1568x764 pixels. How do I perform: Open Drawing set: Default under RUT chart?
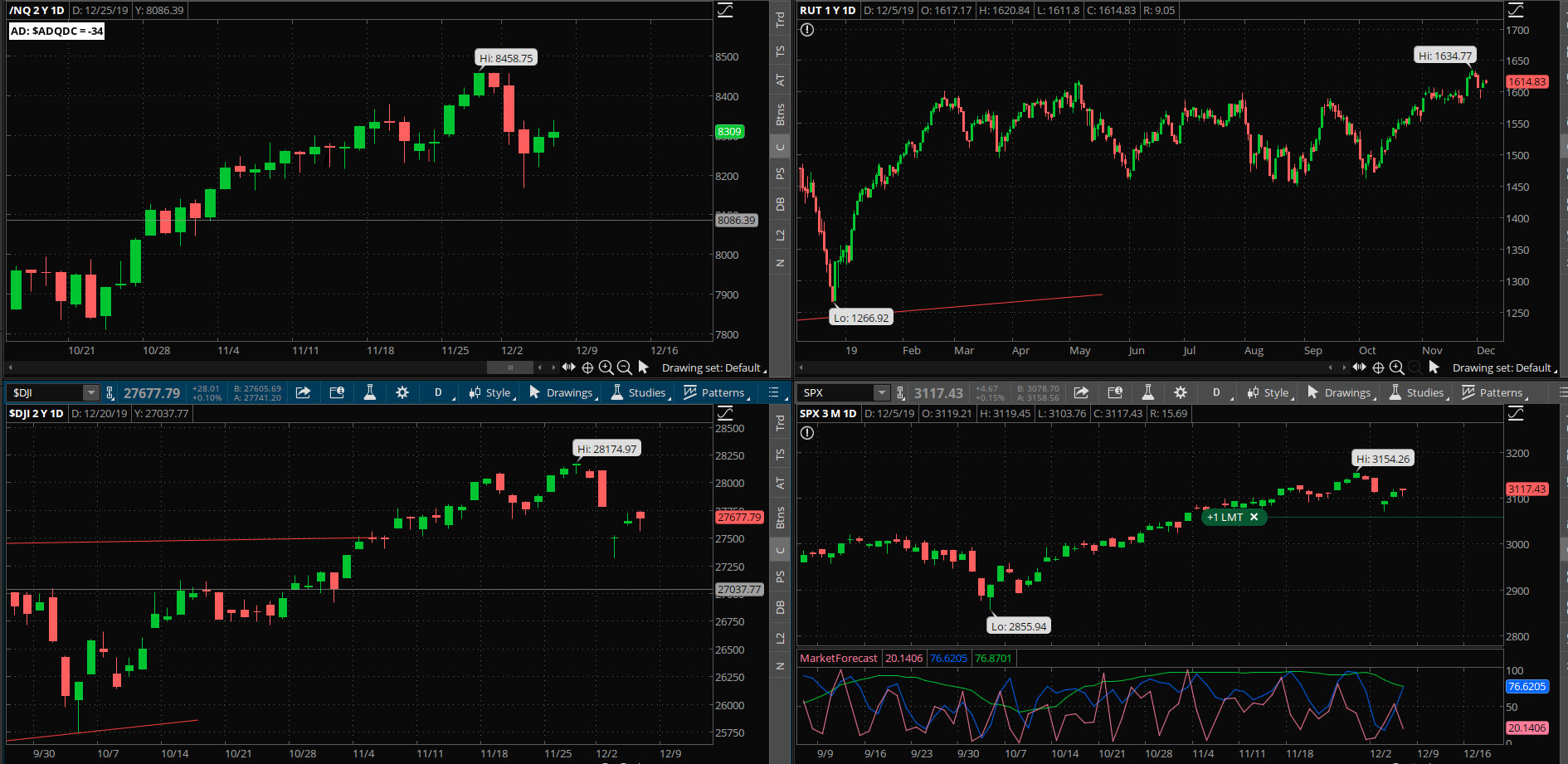[x=1504, y=367]
